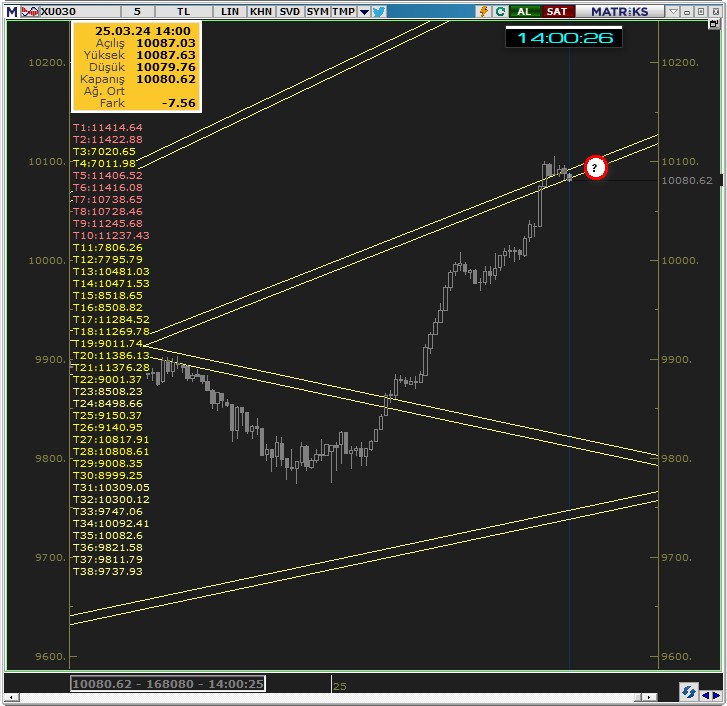Click the Düşük value 10079.76

166,67
